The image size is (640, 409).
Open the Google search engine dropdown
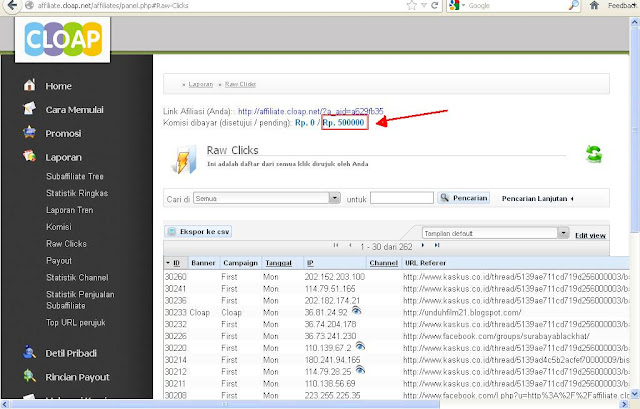click(463, 5)
